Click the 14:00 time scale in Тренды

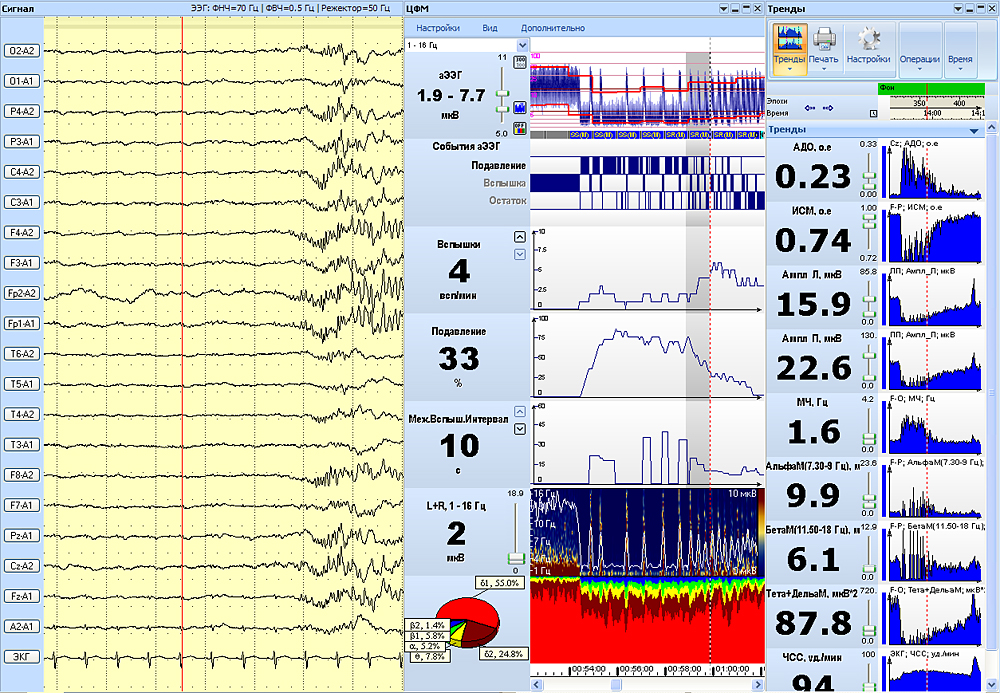pyautogui.click(x=932, y=113)
